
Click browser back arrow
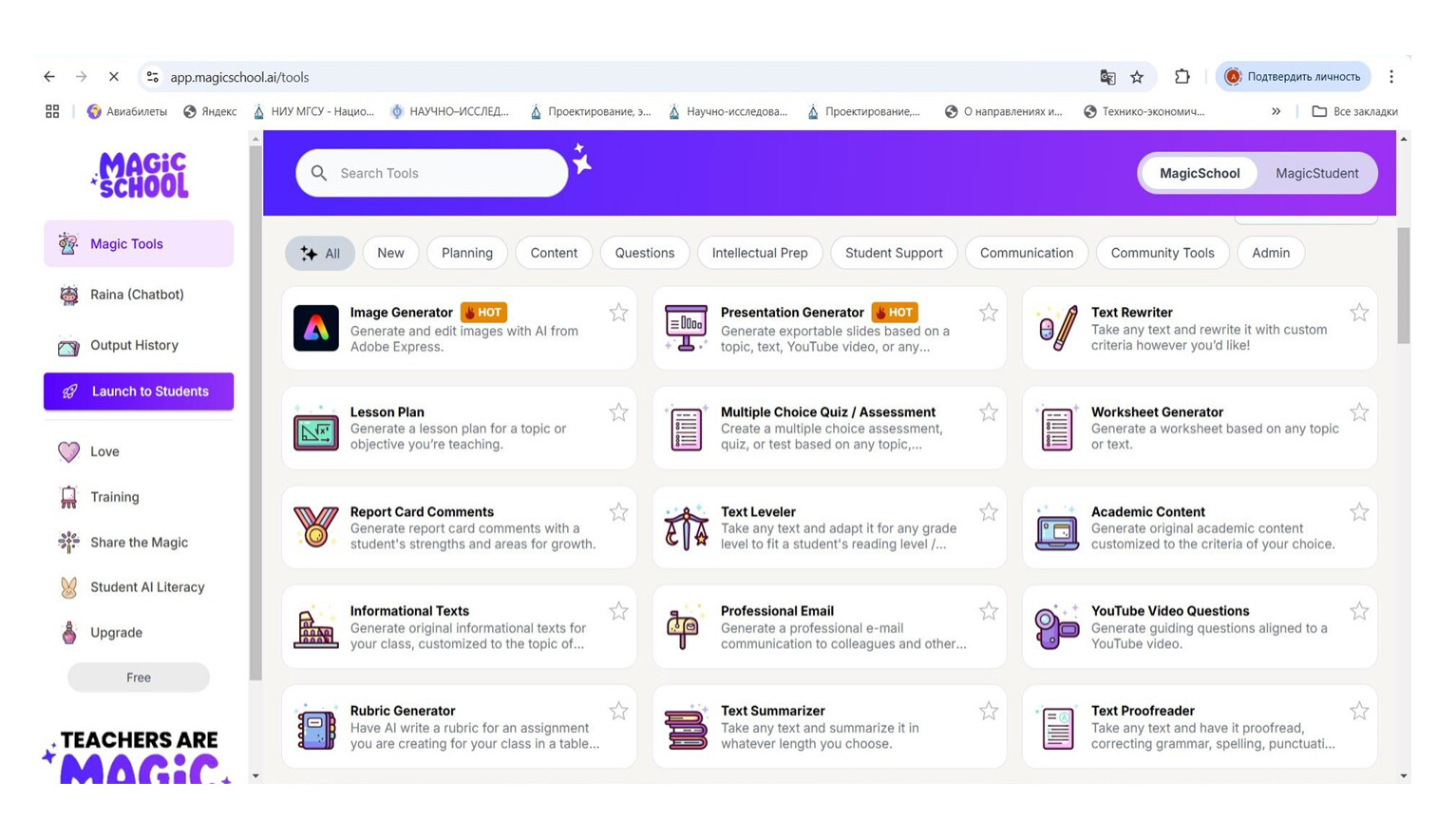(49, 77)
